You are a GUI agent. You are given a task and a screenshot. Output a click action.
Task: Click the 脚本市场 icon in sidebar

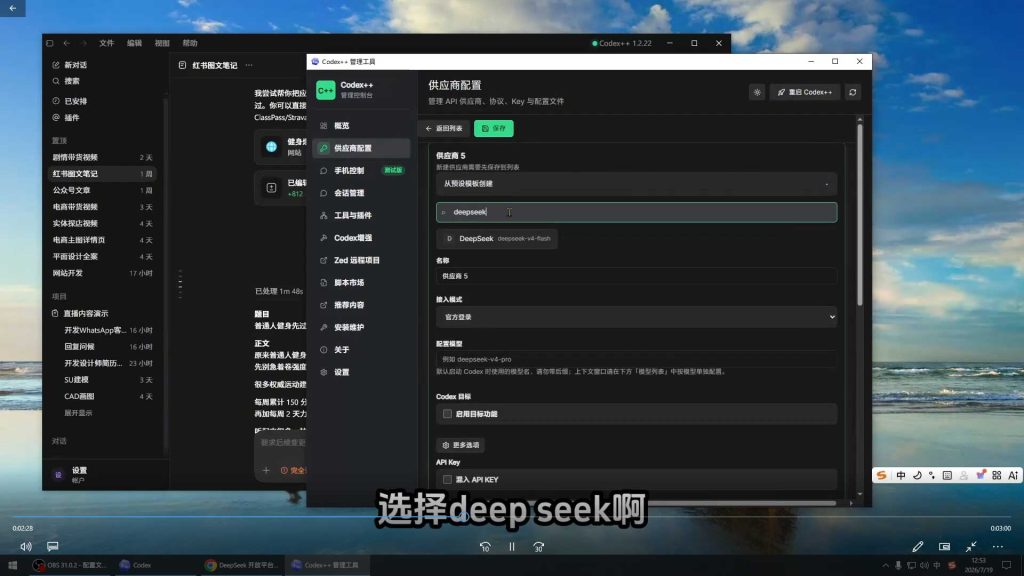tap(323, 283)
